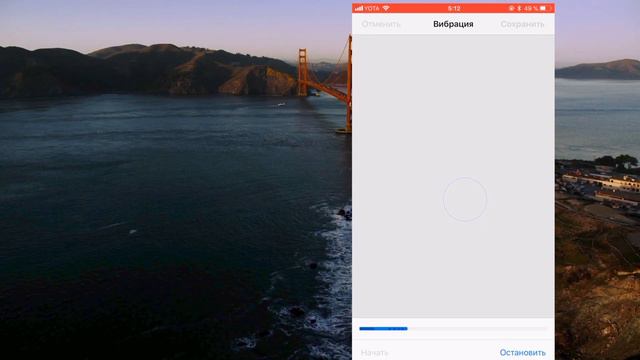This screenshot has height=360, width=640.
Task: Click the 5:12 clock in status bar
Action: point(454,8)
